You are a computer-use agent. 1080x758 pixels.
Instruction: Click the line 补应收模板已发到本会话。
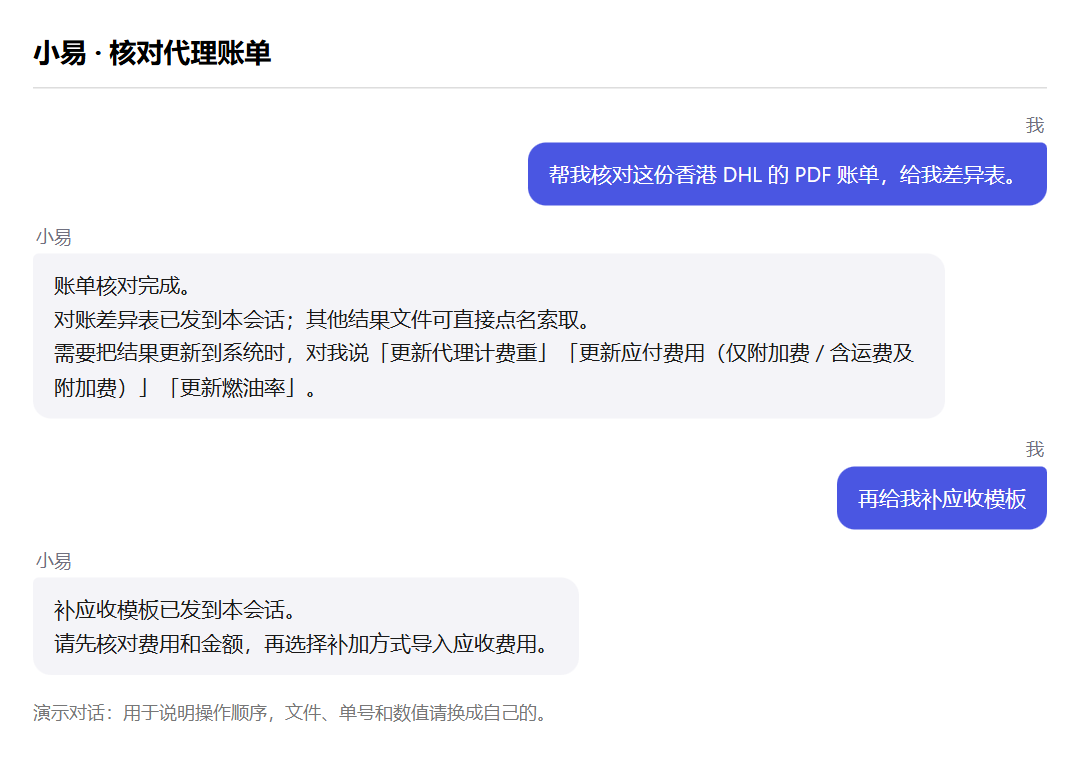pos(175,610)
